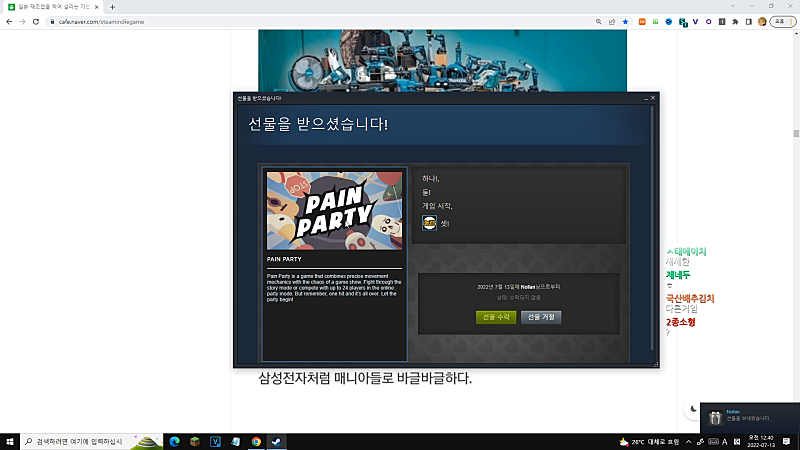Open the browser zoom magnifier icon
The width and height of the screenshot is (800, 450).
click(x=598, y=22)
